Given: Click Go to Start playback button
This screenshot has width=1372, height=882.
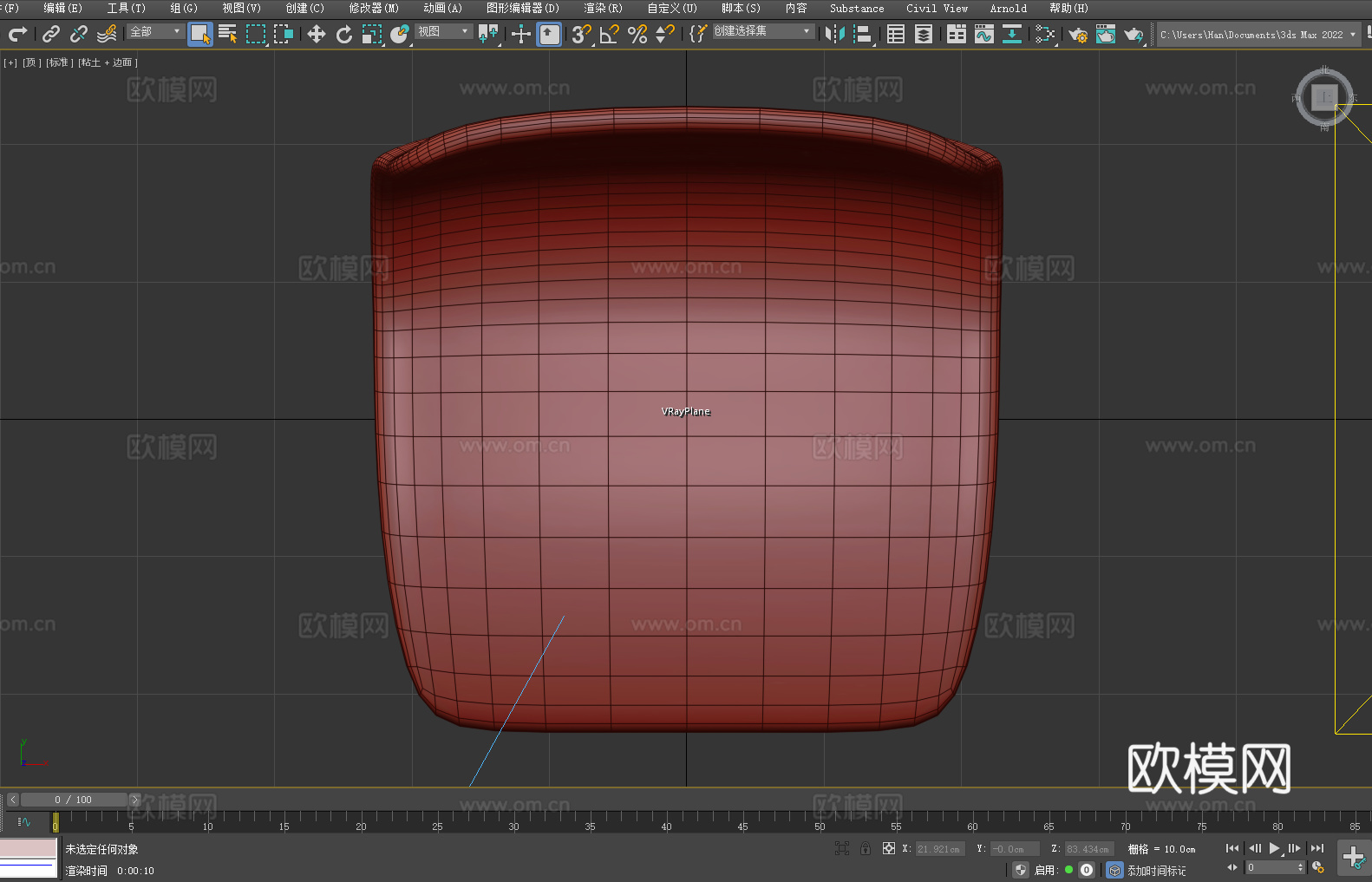Looking at the screenshot, I should tap(1232, 848).
